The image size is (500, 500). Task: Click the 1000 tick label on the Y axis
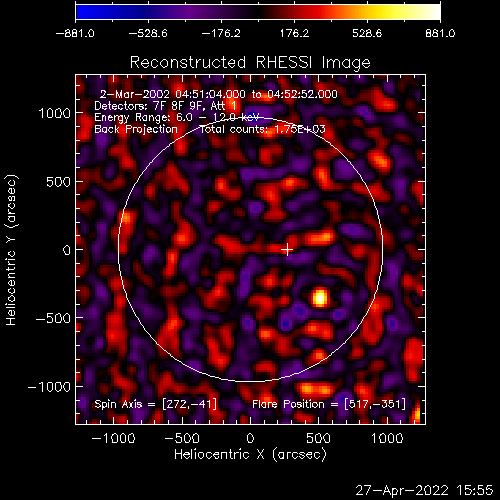point(55,113)
